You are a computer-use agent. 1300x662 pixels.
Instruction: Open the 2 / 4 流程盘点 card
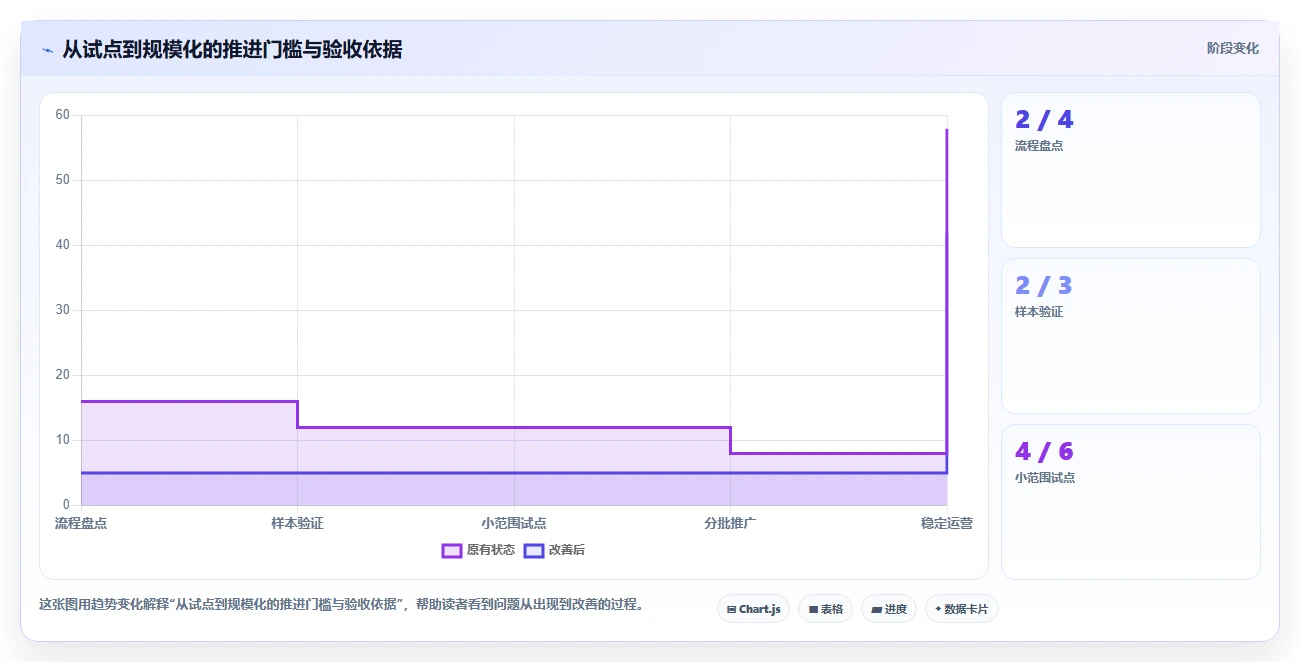pos(1131,170)
